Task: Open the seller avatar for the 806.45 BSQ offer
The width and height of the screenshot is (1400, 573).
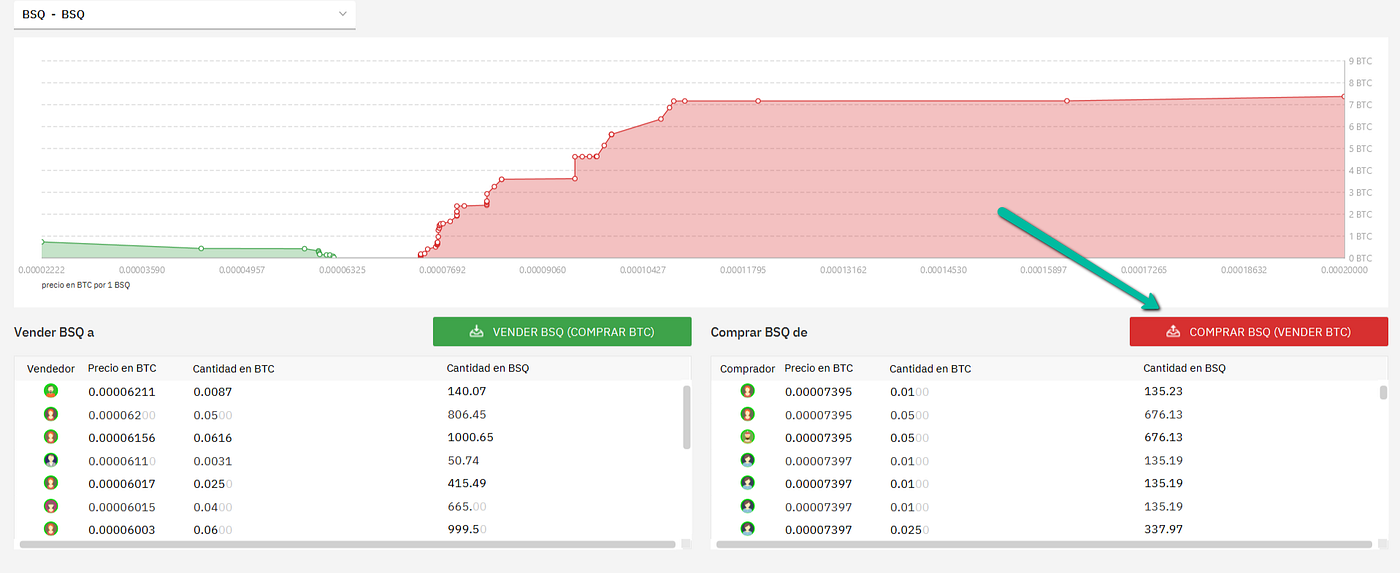Action: coord(51,414)
